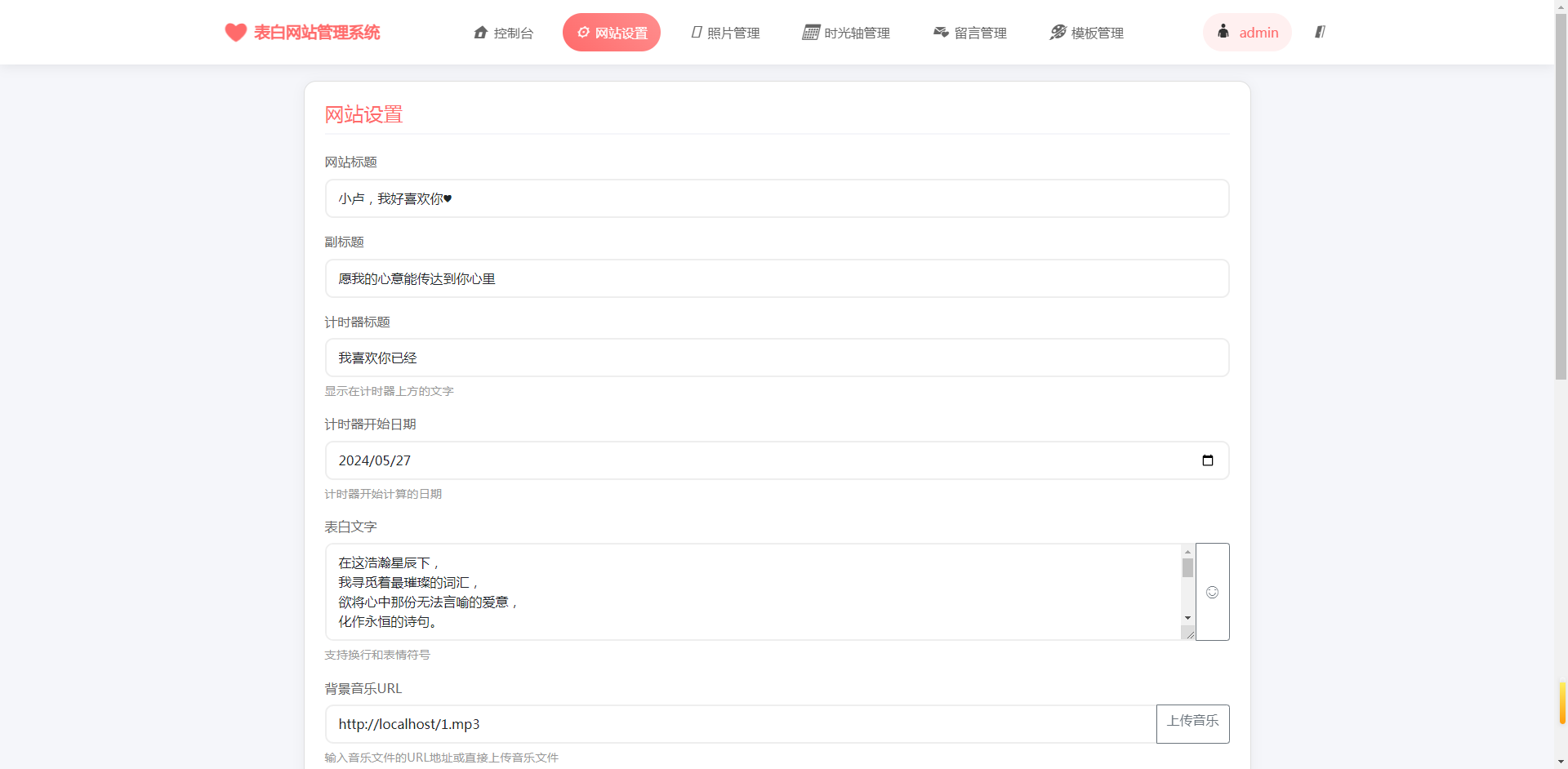The image size is (1568, 769).
Task: Open the date picker calendar icon
Action: 1208,460
